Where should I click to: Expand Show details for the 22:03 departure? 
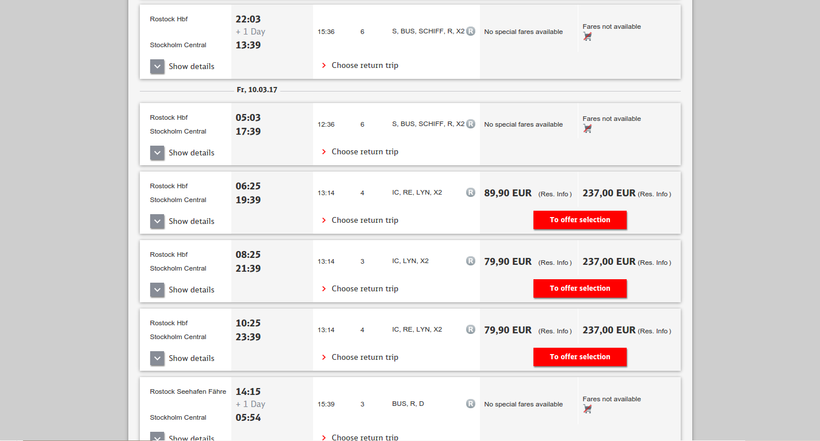point(157,67)
